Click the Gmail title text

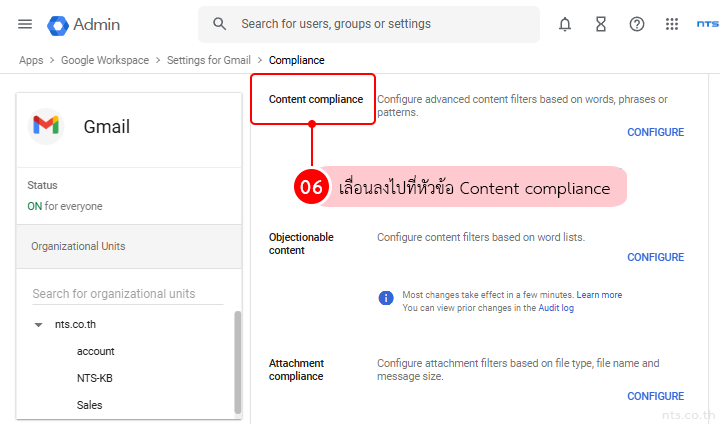tap(107, 127)
